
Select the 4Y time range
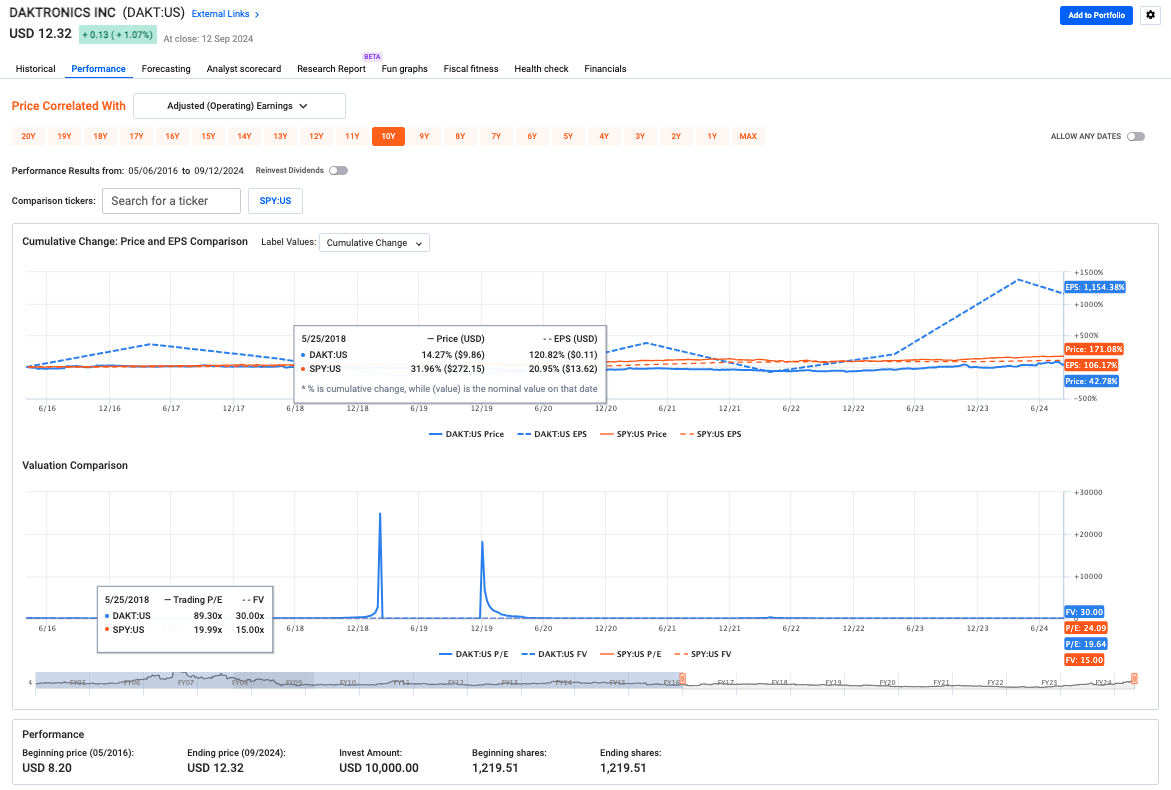point(604,137)
